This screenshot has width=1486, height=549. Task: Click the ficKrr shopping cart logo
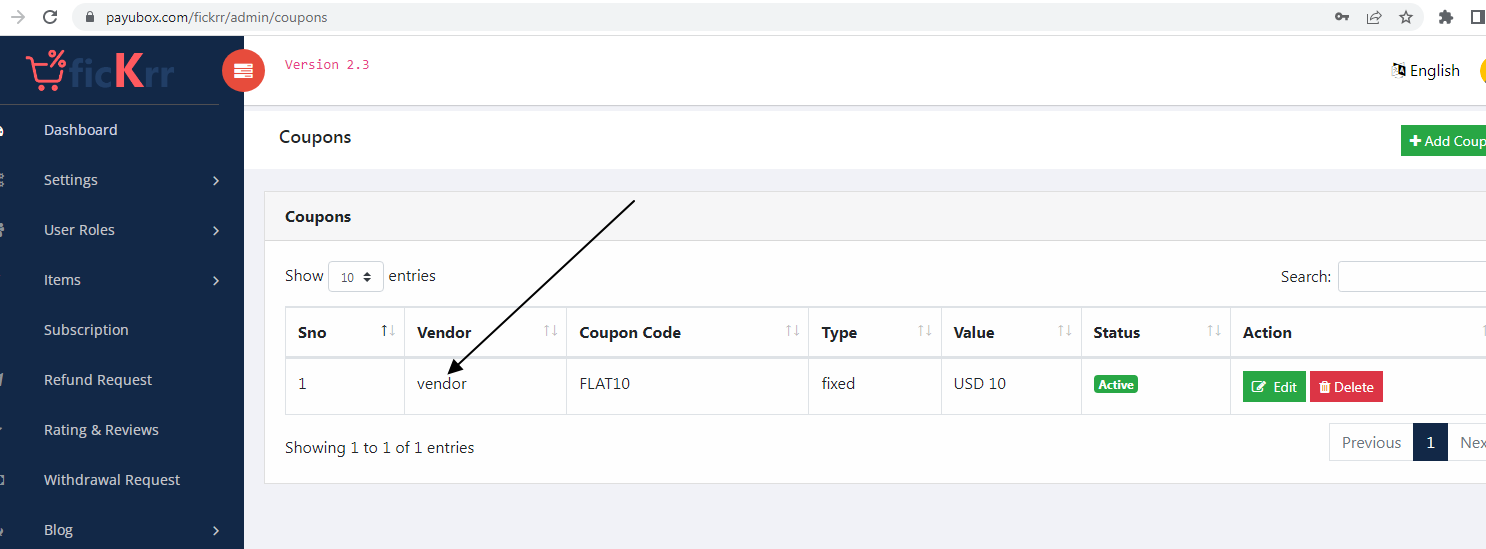tap(100, 71)
